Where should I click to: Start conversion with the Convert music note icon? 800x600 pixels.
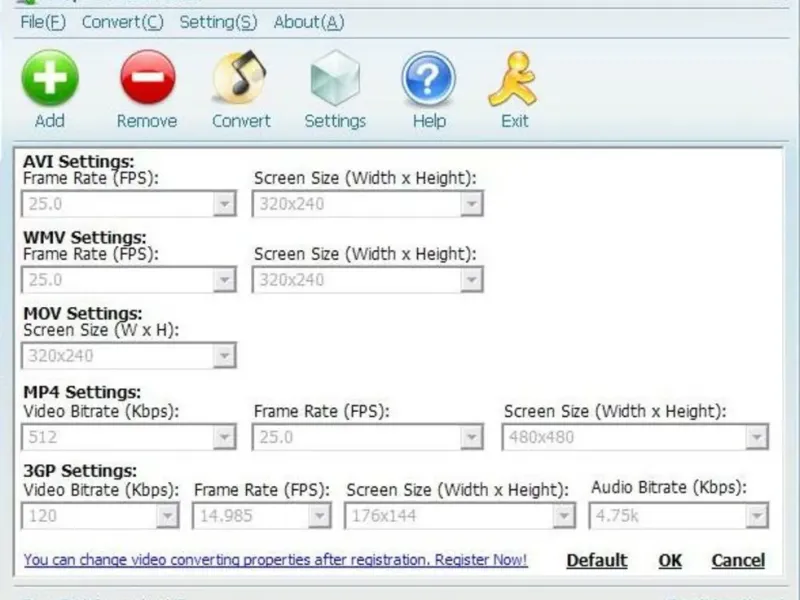tap(240, 77)
